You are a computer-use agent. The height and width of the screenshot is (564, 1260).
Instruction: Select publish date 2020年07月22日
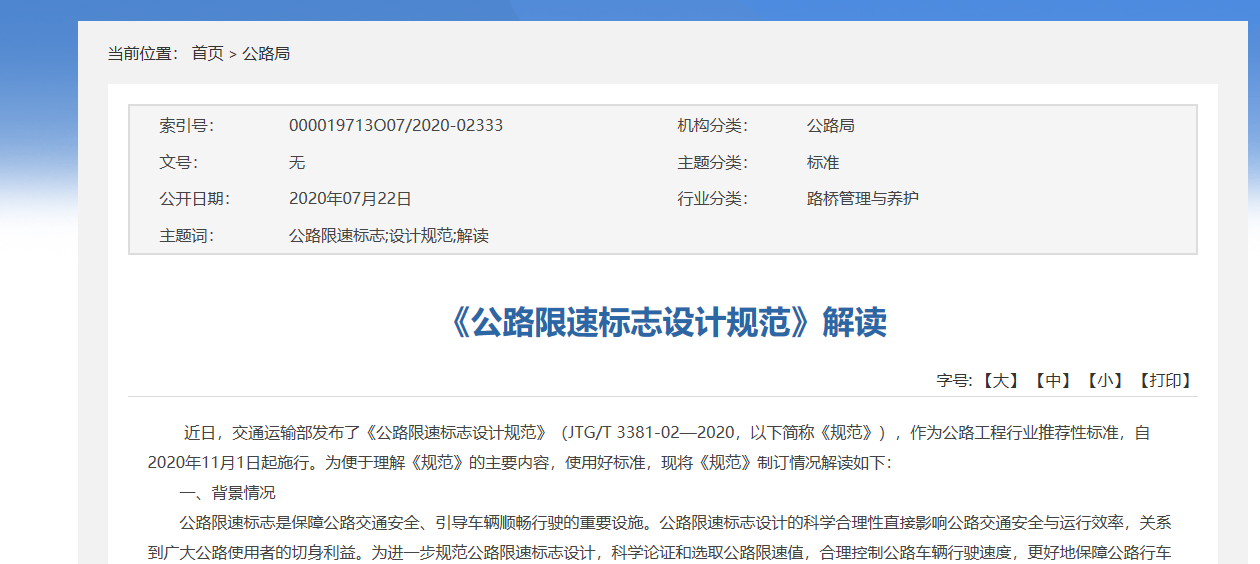350,198
